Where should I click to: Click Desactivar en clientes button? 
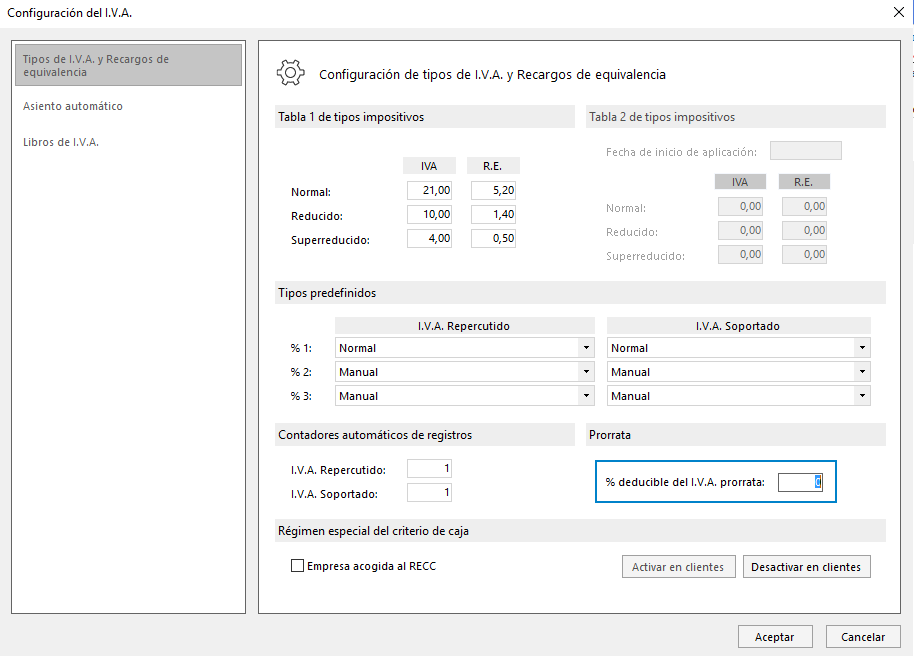(x=806, y=566)
